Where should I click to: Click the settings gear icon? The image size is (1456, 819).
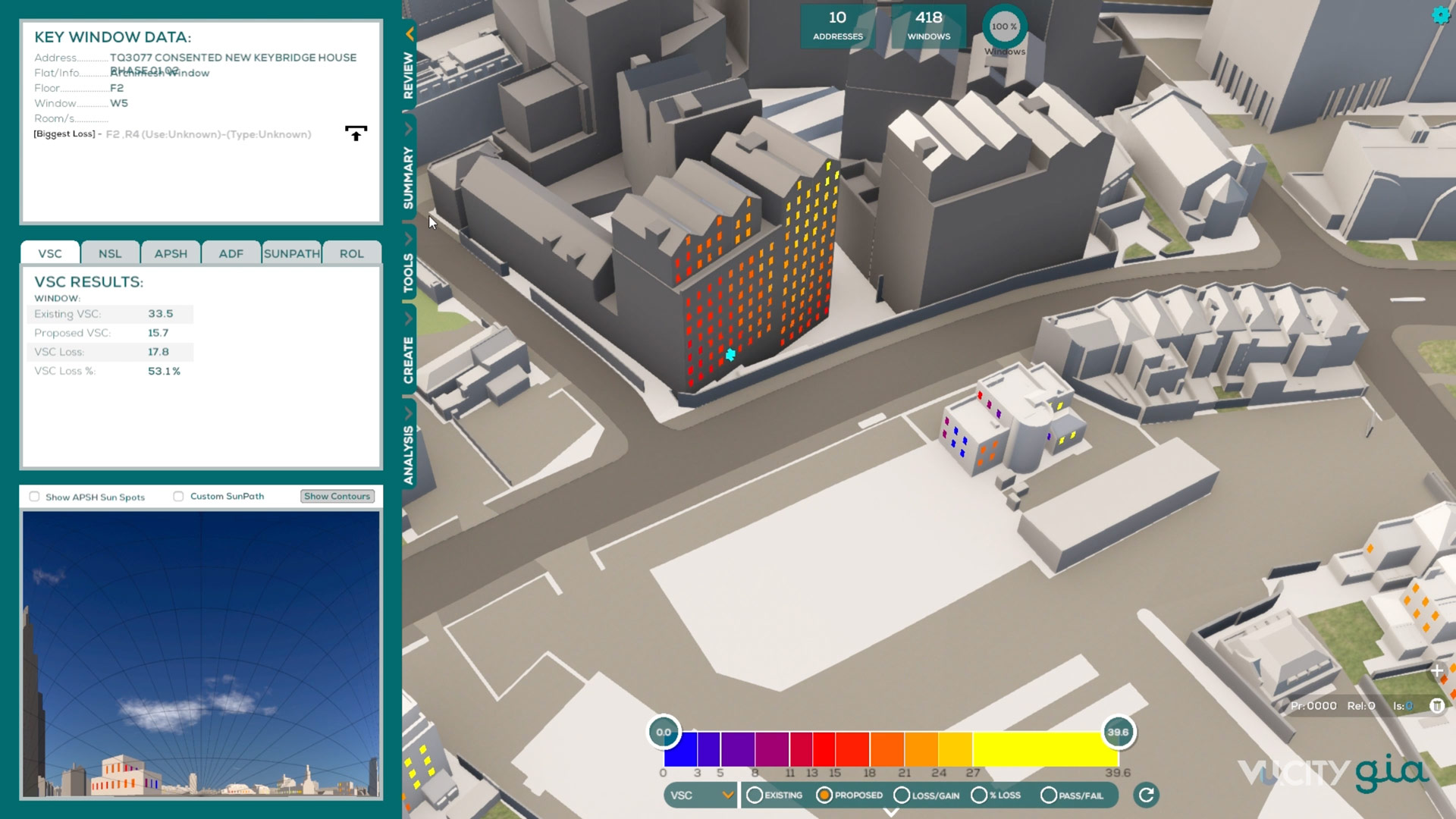(x=1440, y=15)
